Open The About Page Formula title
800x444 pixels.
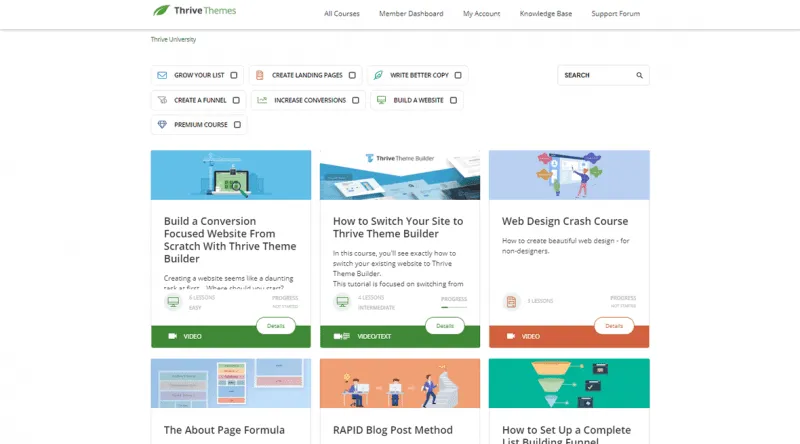tap(224, 430)
